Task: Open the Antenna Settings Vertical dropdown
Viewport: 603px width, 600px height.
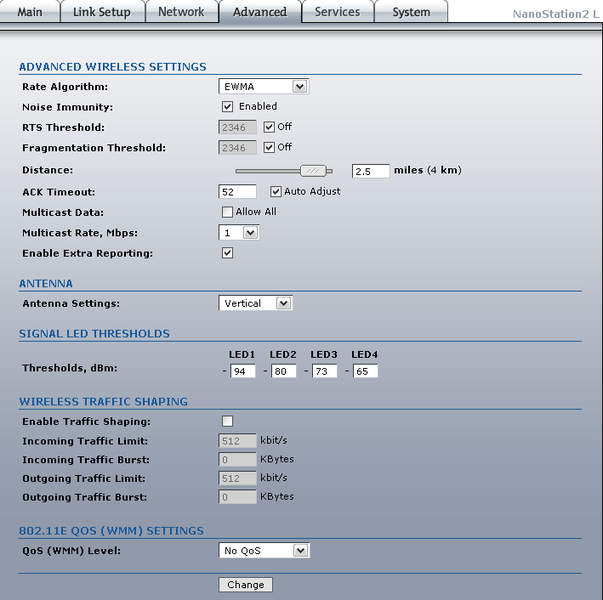Action: [x=255, y=303]
